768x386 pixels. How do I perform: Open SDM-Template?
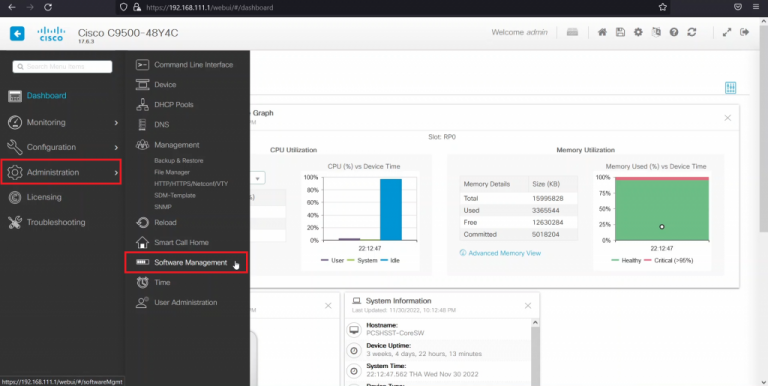click(x=174, y=195)
